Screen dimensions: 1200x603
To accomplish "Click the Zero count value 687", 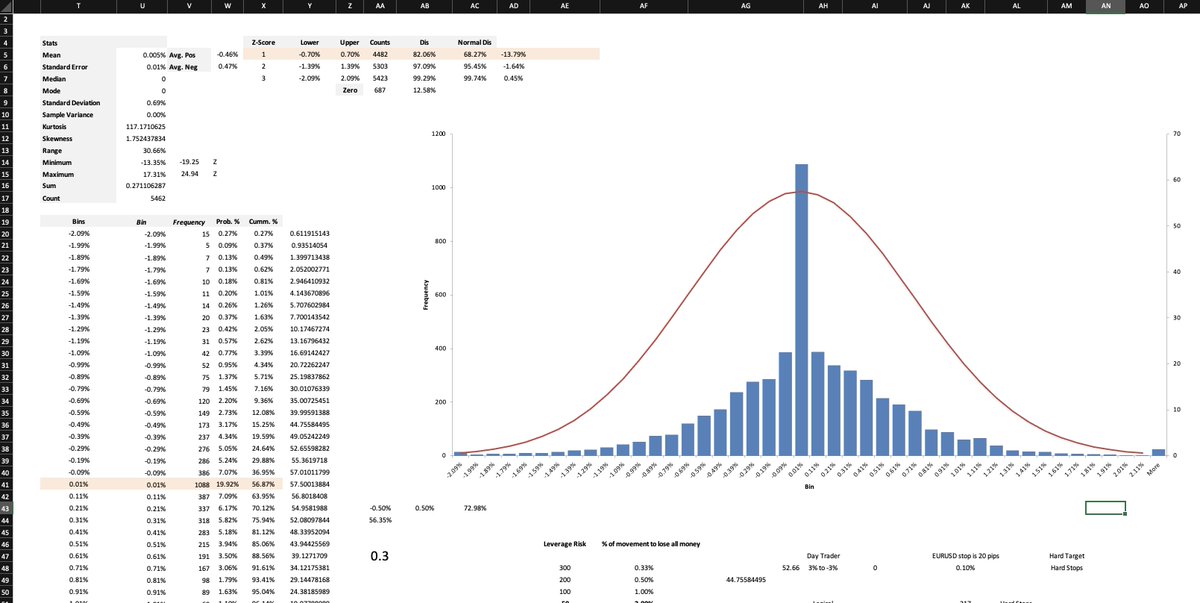I will tap(380, 91).
